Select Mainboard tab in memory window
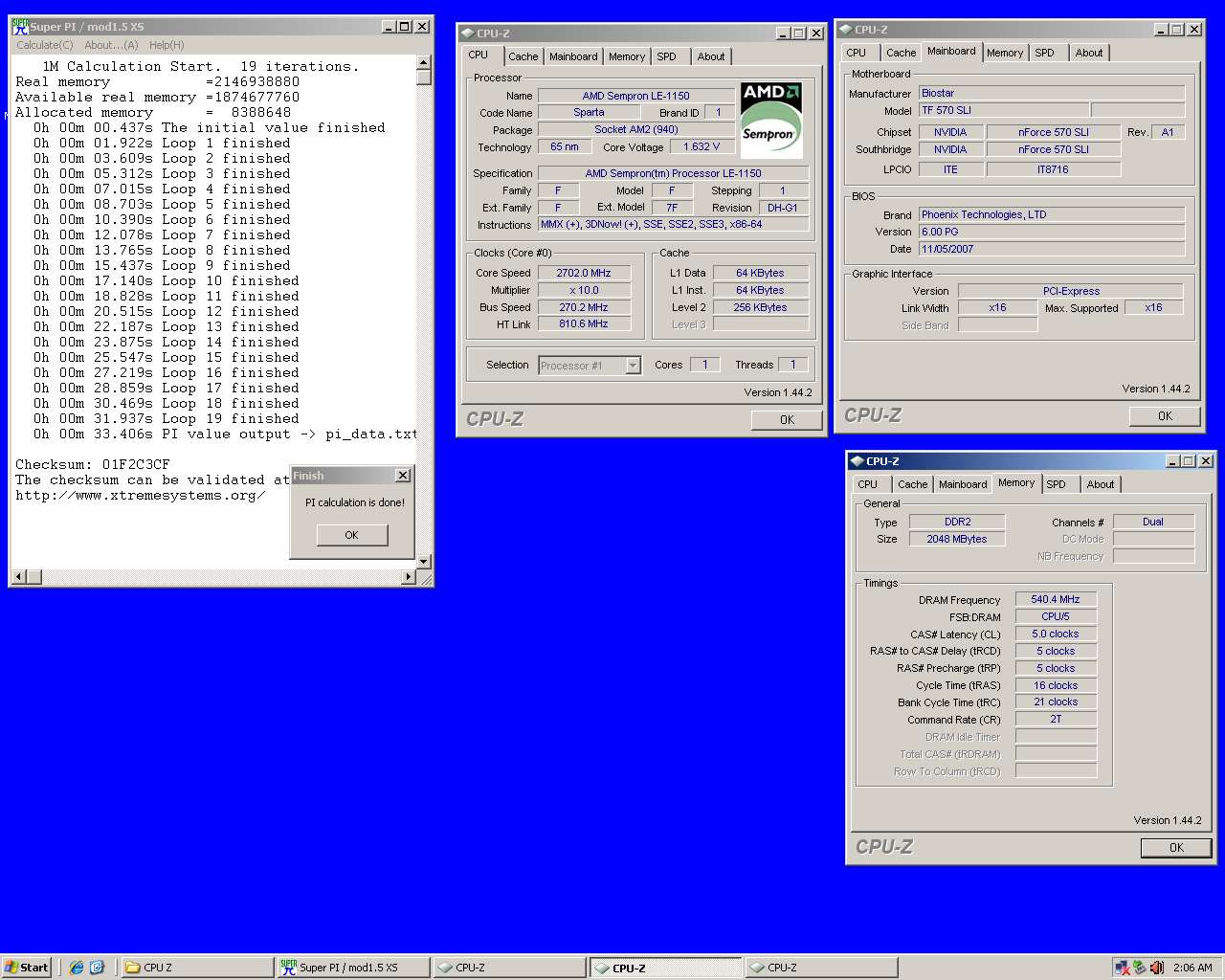Viewport: 1225px width, 980px height. (963, 484)
